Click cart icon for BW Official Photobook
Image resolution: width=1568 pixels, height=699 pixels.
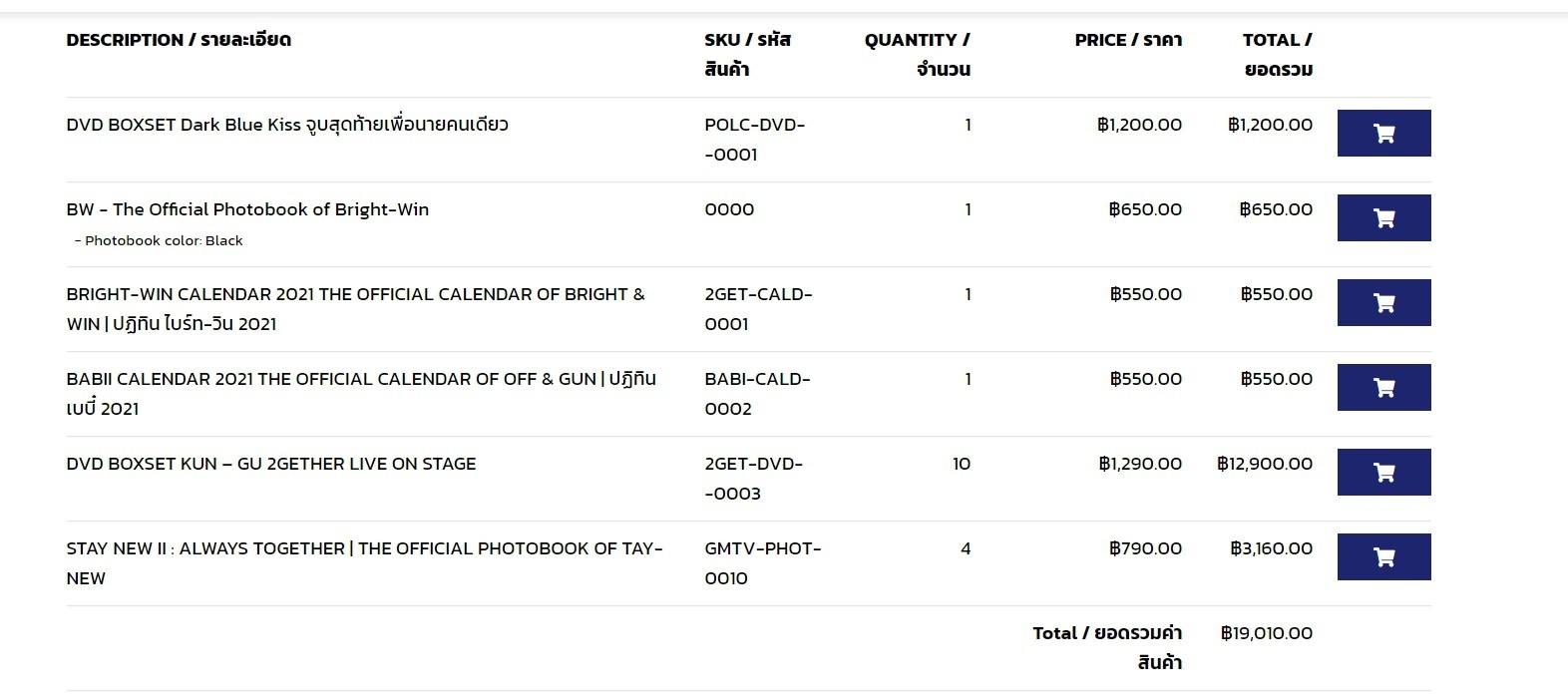click(x=1383, y=217)
